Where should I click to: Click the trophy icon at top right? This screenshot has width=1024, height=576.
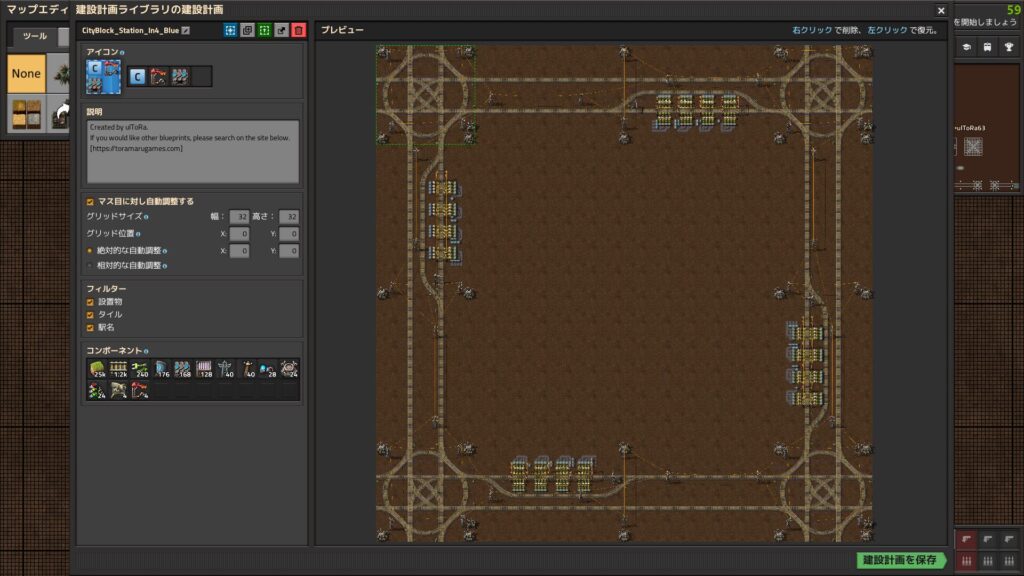(x=1009, y=47)
